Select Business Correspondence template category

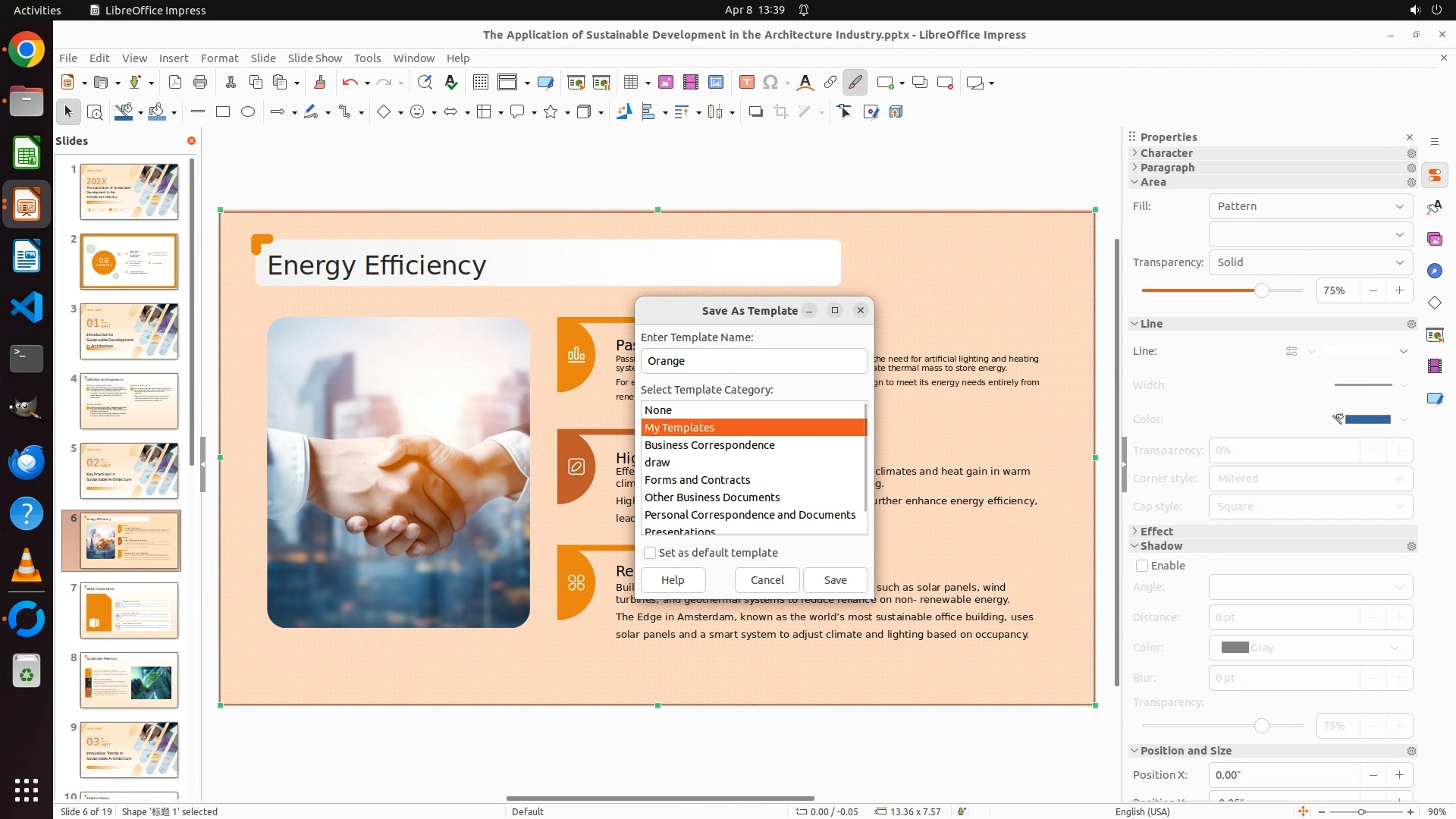click(709, 445)
